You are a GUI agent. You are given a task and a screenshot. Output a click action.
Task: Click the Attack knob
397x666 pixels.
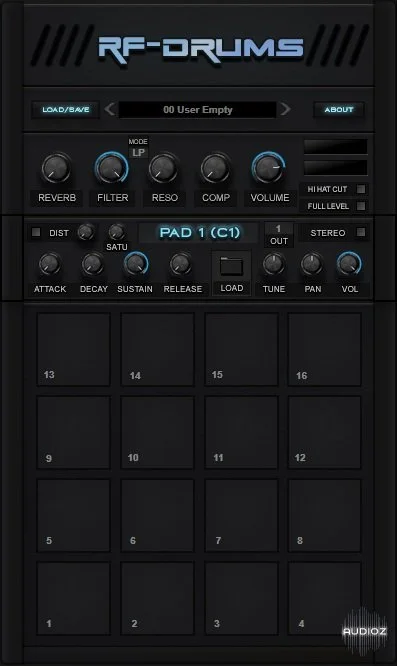click(x=50, y=264)
